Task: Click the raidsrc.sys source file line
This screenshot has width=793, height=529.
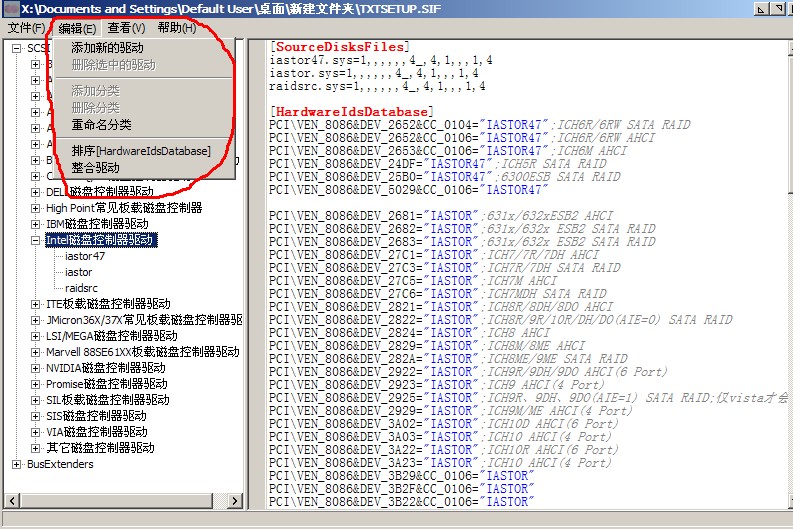Action: (x=377, y=86)
